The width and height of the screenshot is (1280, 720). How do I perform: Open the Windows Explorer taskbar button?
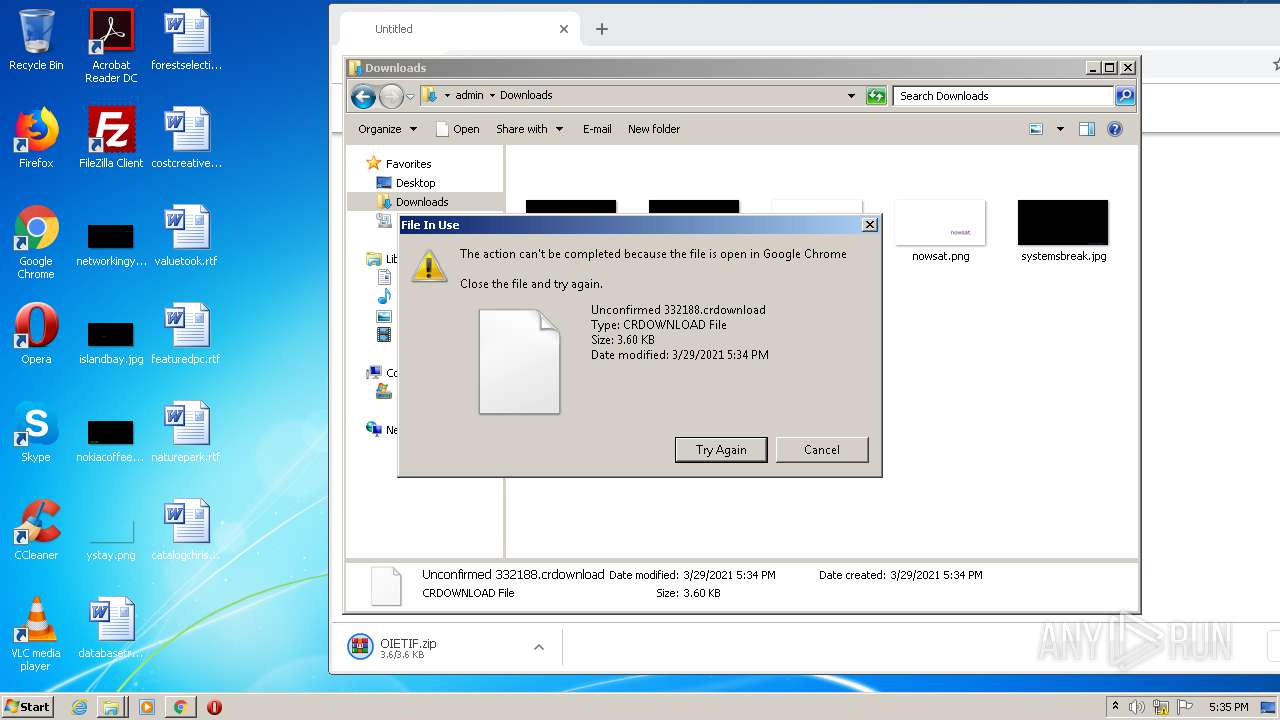[x=111, y=707]
